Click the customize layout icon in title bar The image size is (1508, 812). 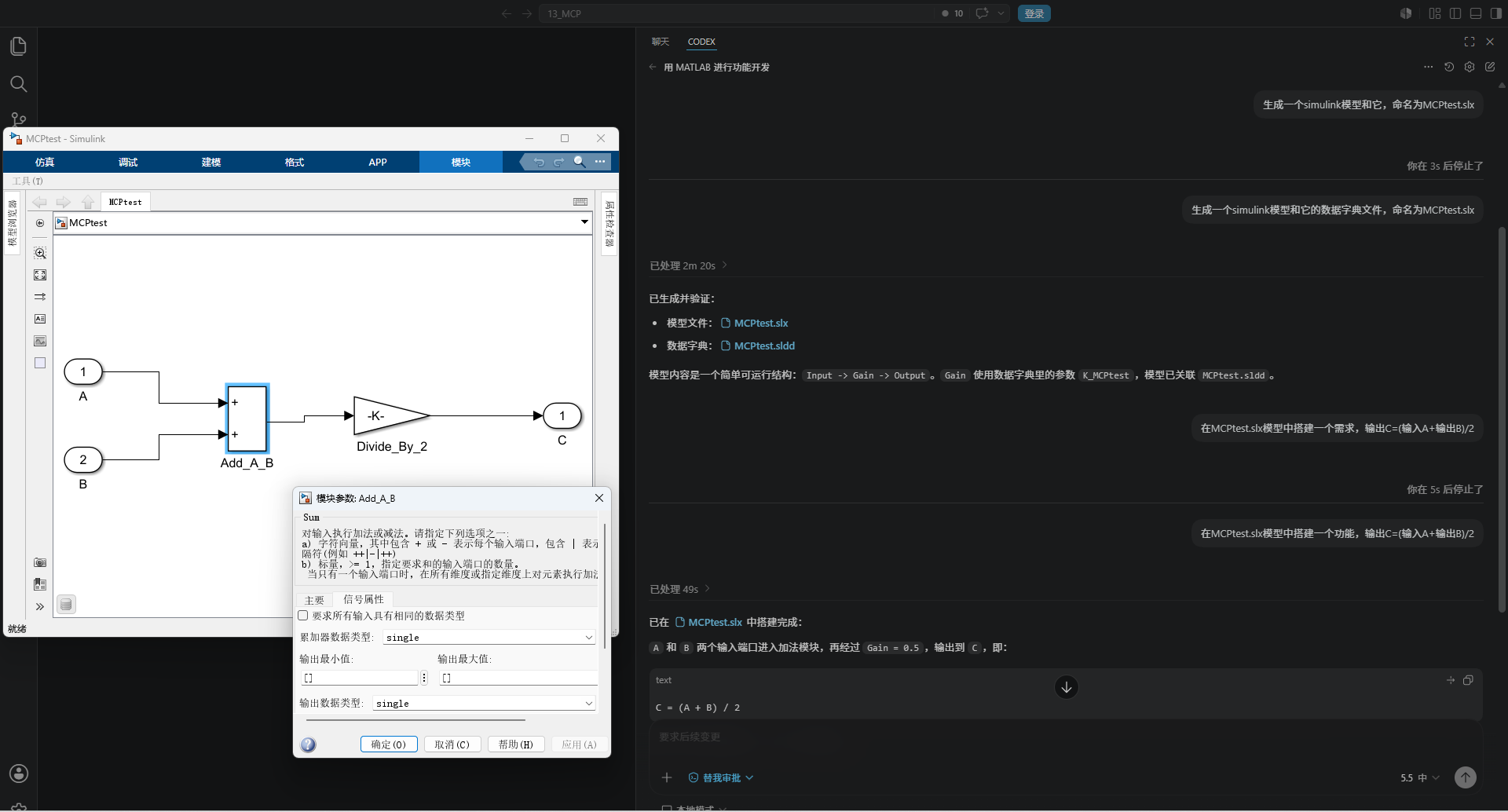click(1435, 13)
